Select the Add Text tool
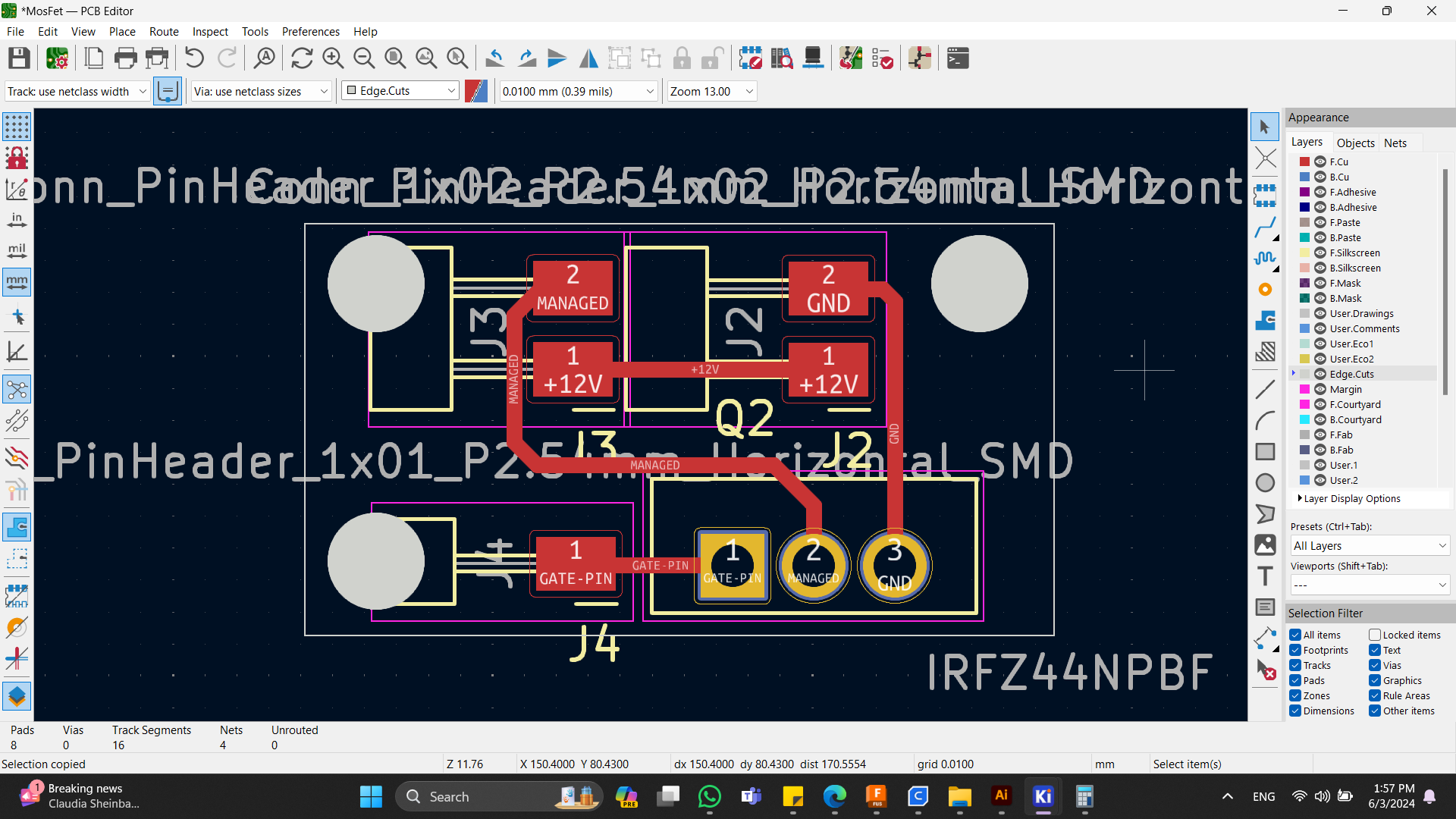The height and width of the screenshot is (819, 1456). pyautogui.click(x=1265, y=576)
